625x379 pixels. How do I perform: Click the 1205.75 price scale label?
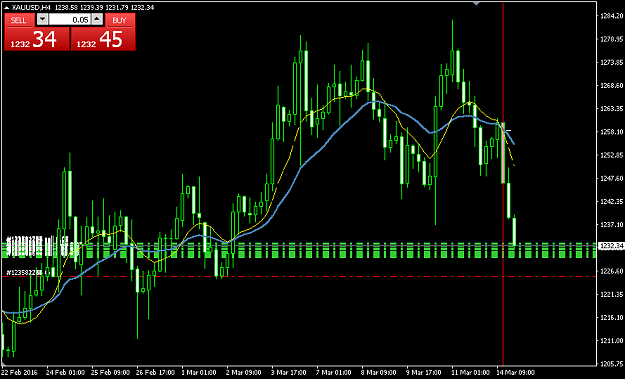[611, 364]
